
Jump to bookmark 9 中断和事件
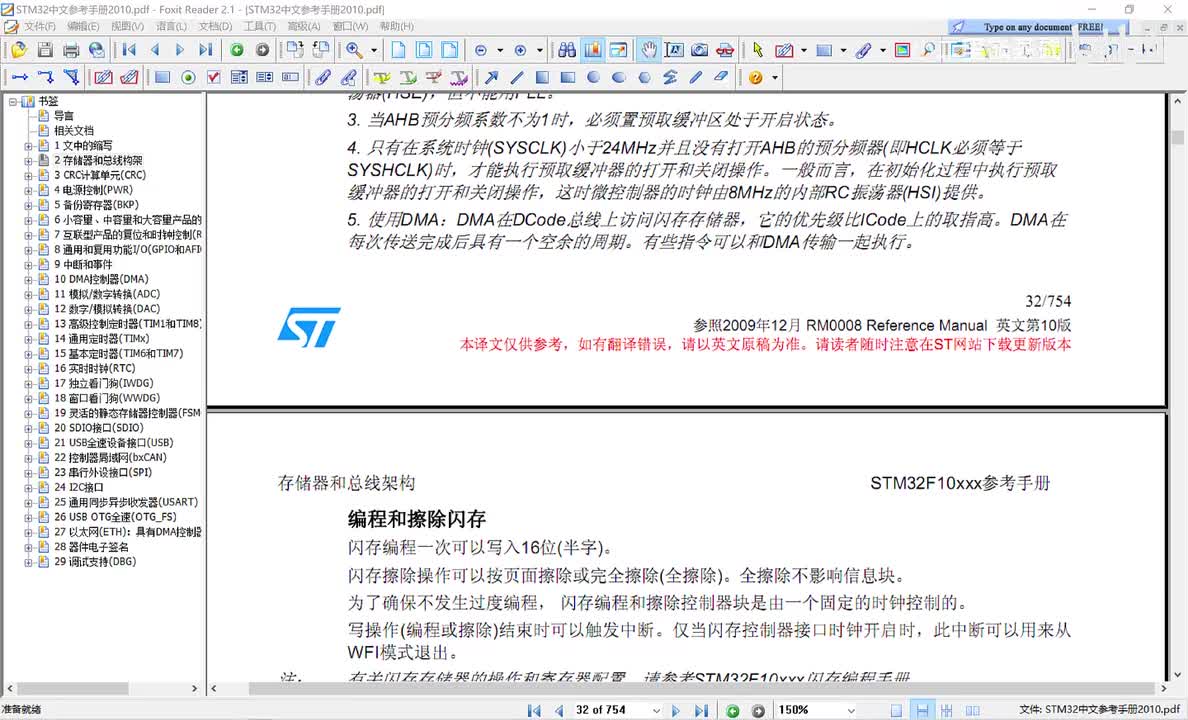pos(83,265)
